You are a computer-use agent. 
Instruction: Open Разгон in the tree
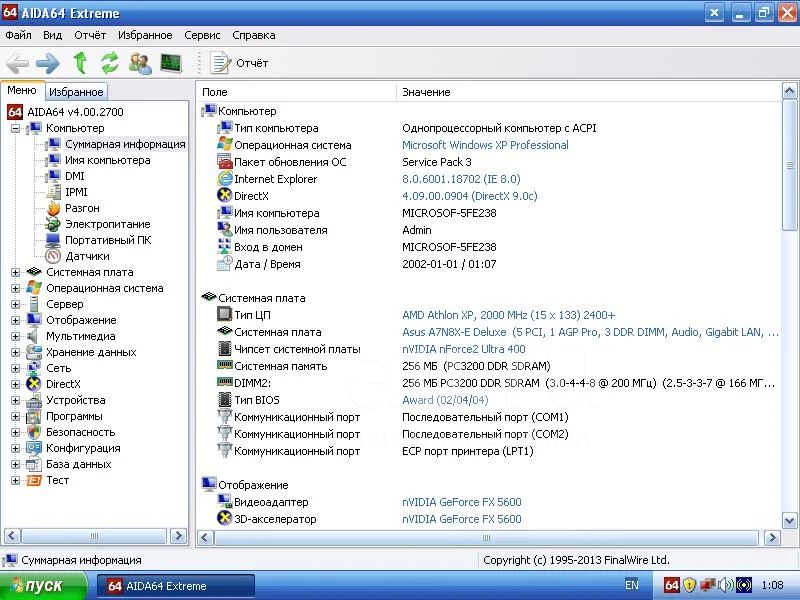82,208
